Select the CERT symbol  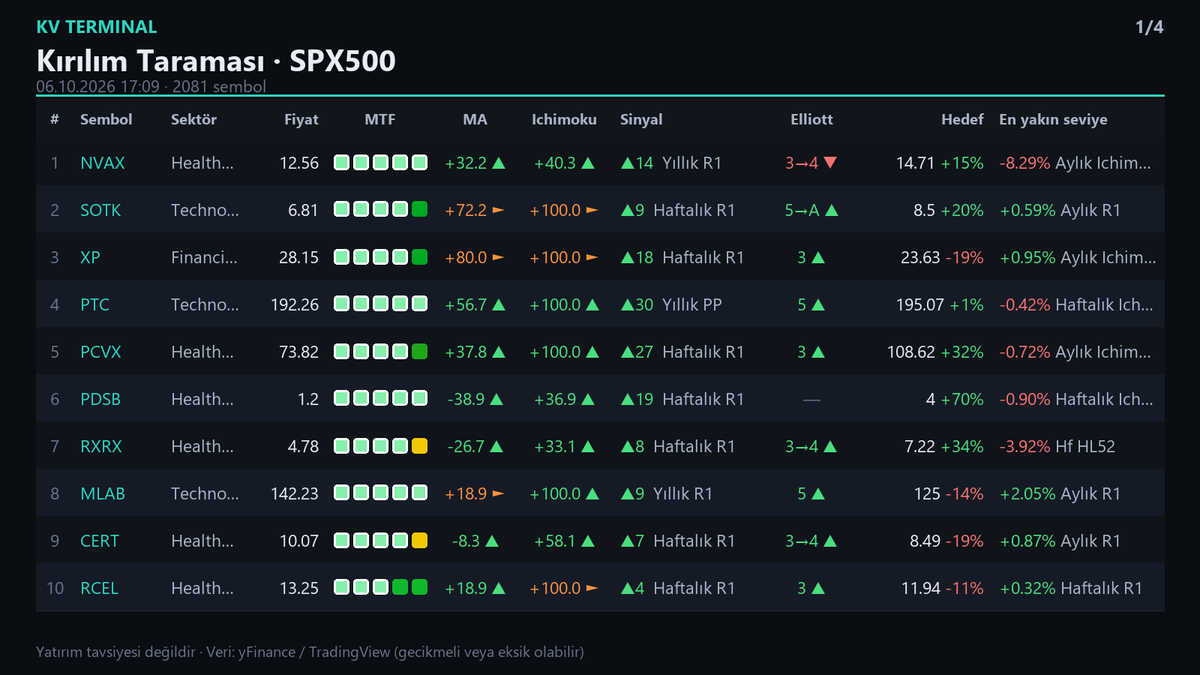point(99,541)
